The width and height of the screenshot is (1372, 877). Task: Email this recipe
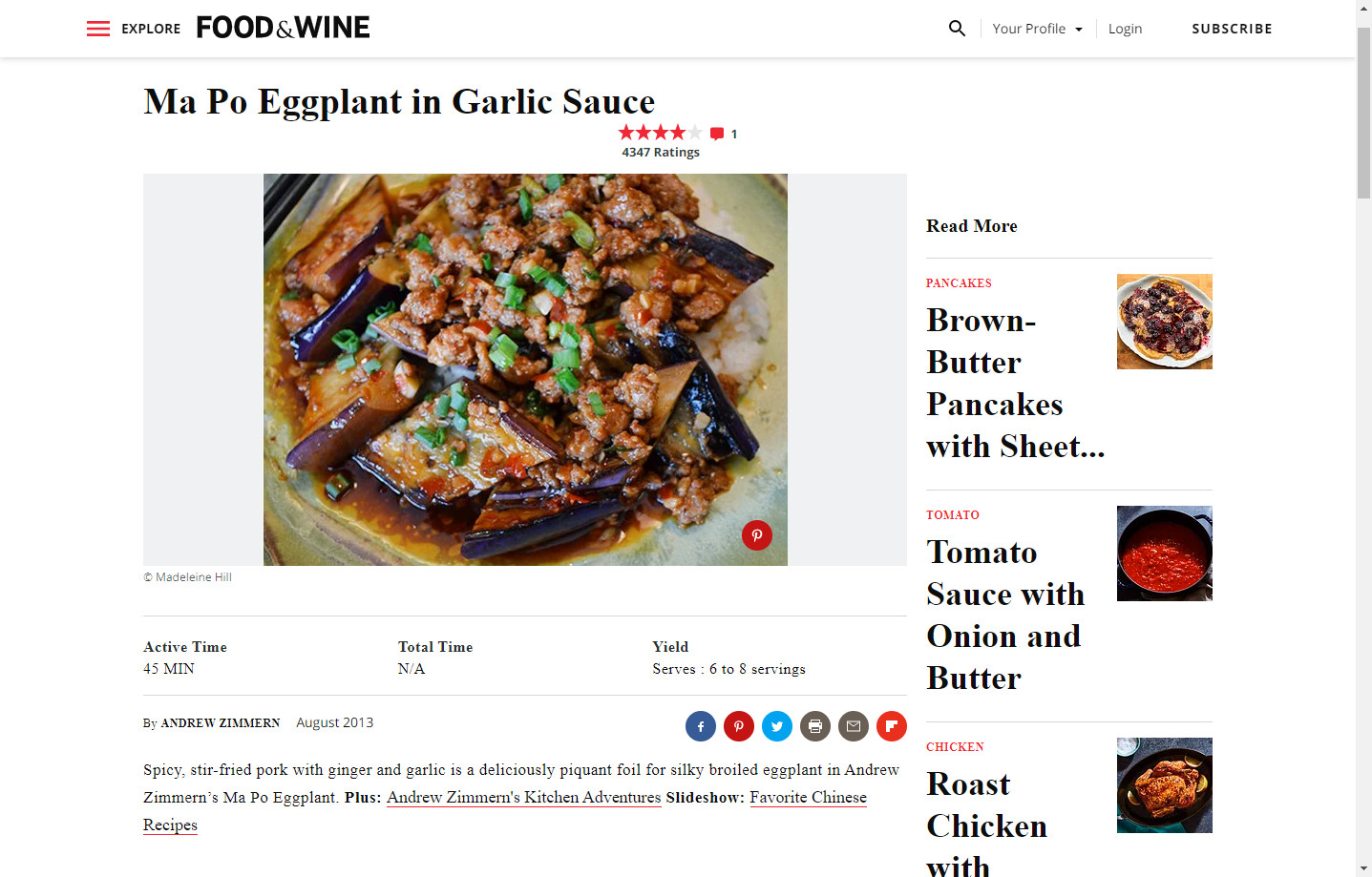point(854,726)
